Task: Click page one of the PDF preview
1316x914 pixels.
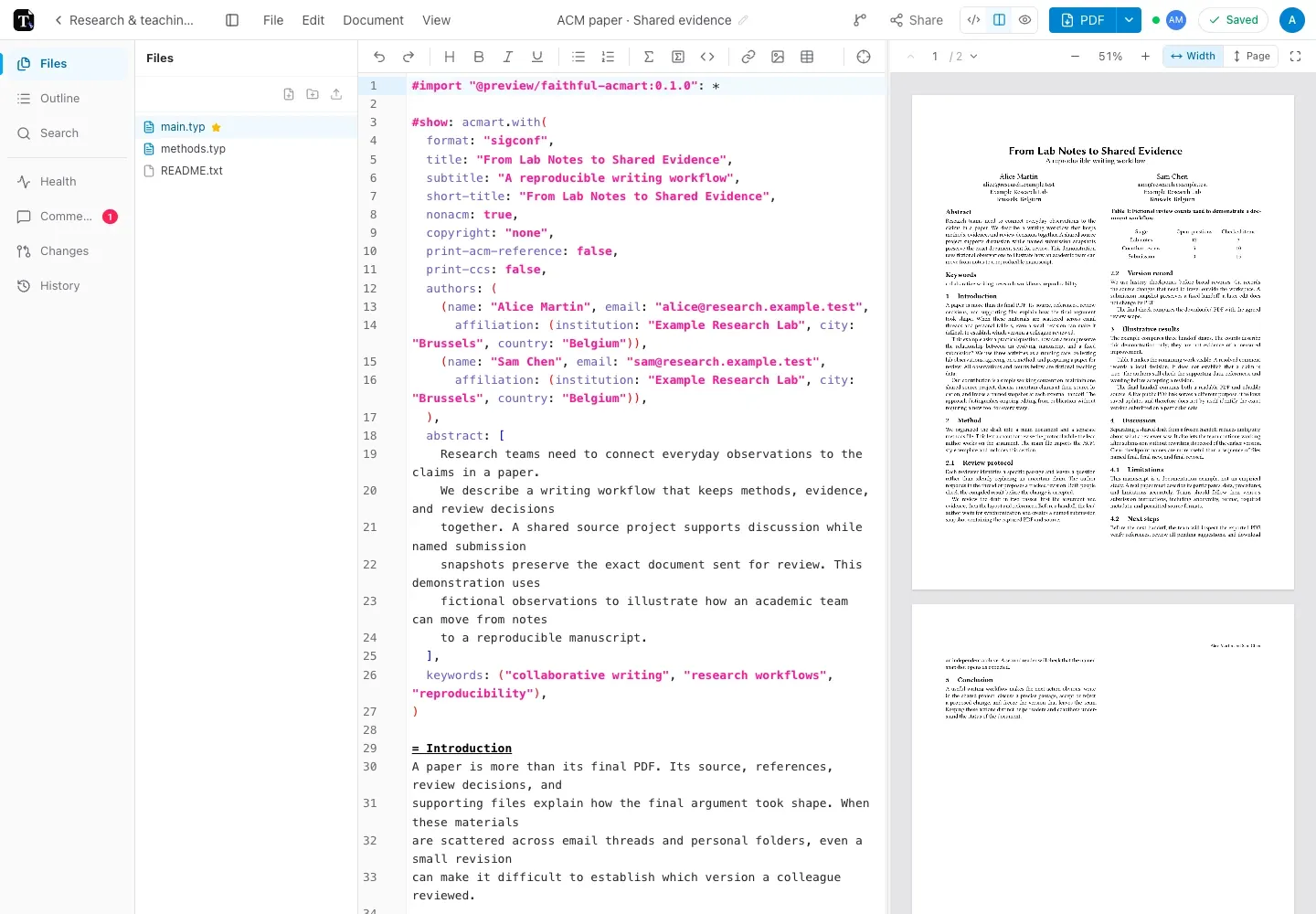Action: click(x=1103, y=343)
